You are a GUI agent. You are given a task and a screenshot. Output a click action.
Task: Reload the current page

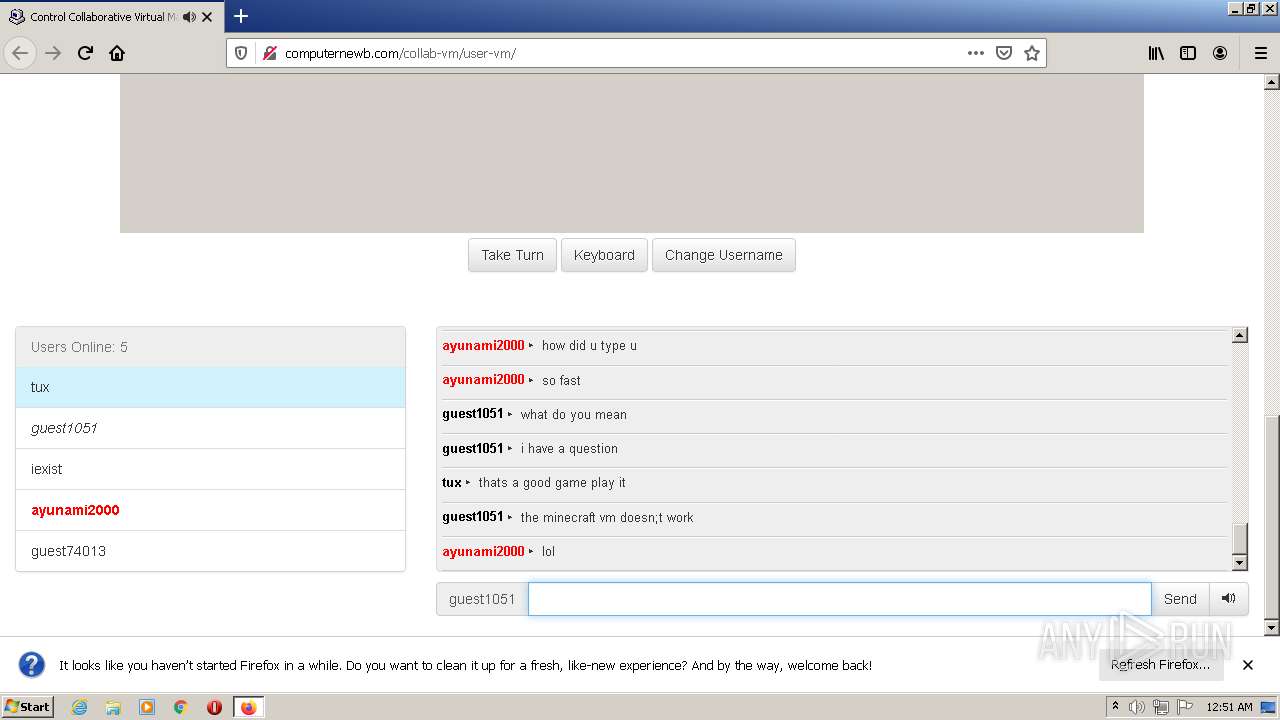pos(85,53)
